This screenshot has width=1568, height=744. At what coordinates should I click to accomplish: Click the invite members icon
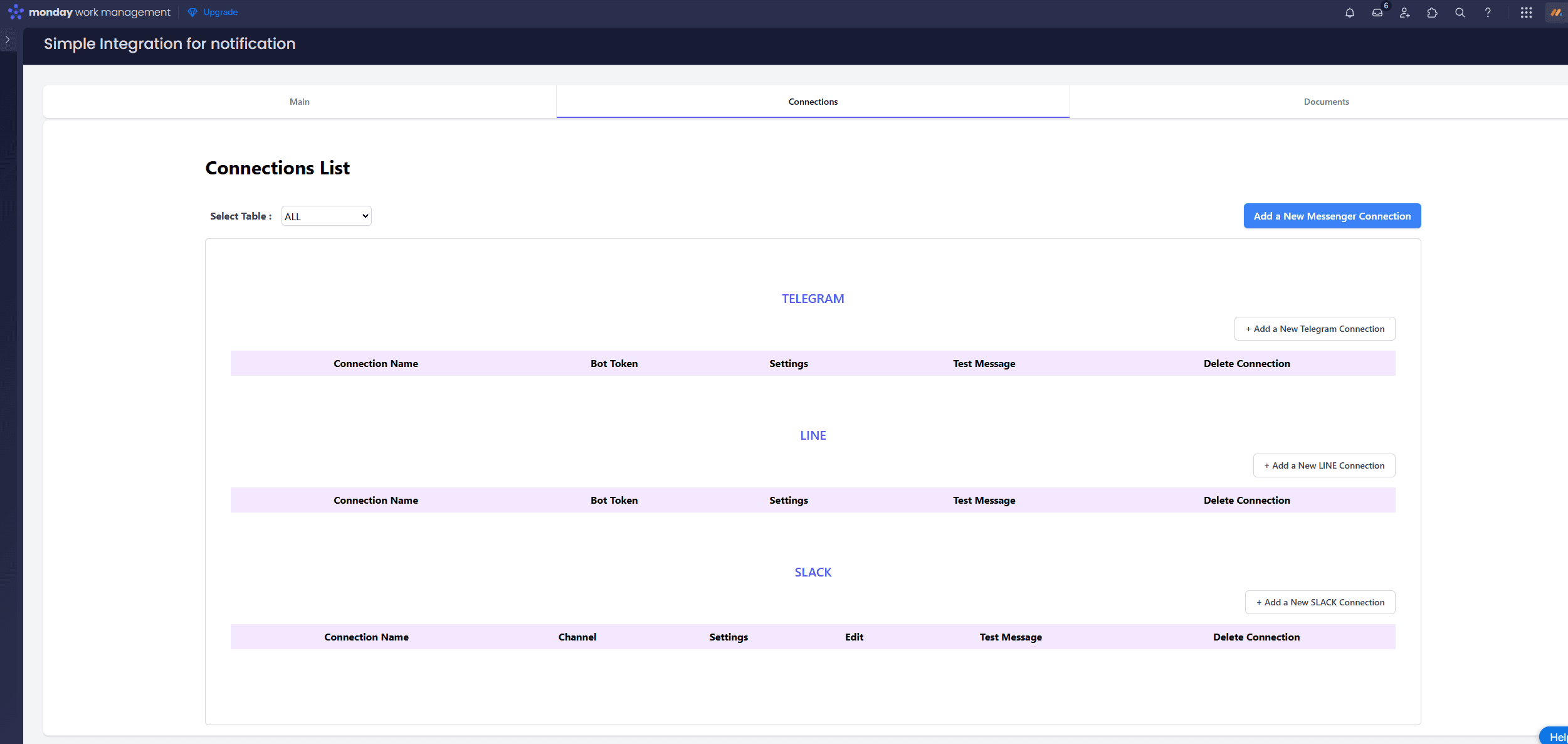pyautogui.click(x=1405, y=13)
